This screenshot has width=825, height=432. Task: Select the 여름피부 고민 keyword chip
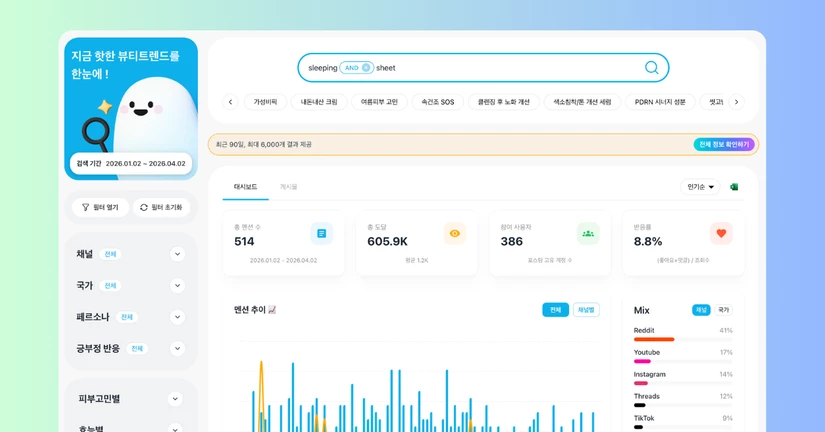[x=379, y=102]
